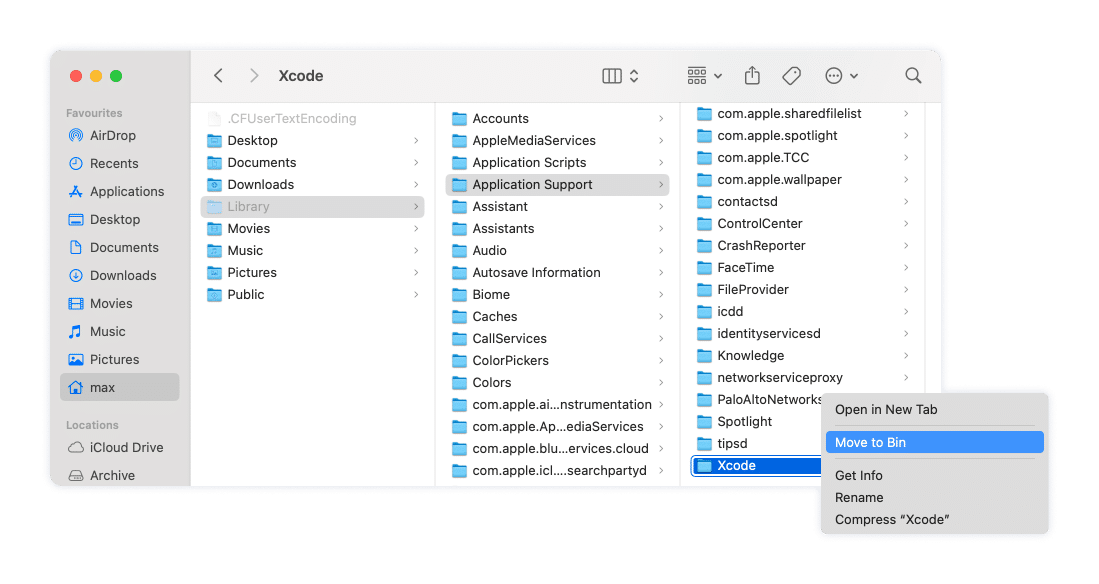
Task: Expand the Library folder chevron
Action: 416,207
